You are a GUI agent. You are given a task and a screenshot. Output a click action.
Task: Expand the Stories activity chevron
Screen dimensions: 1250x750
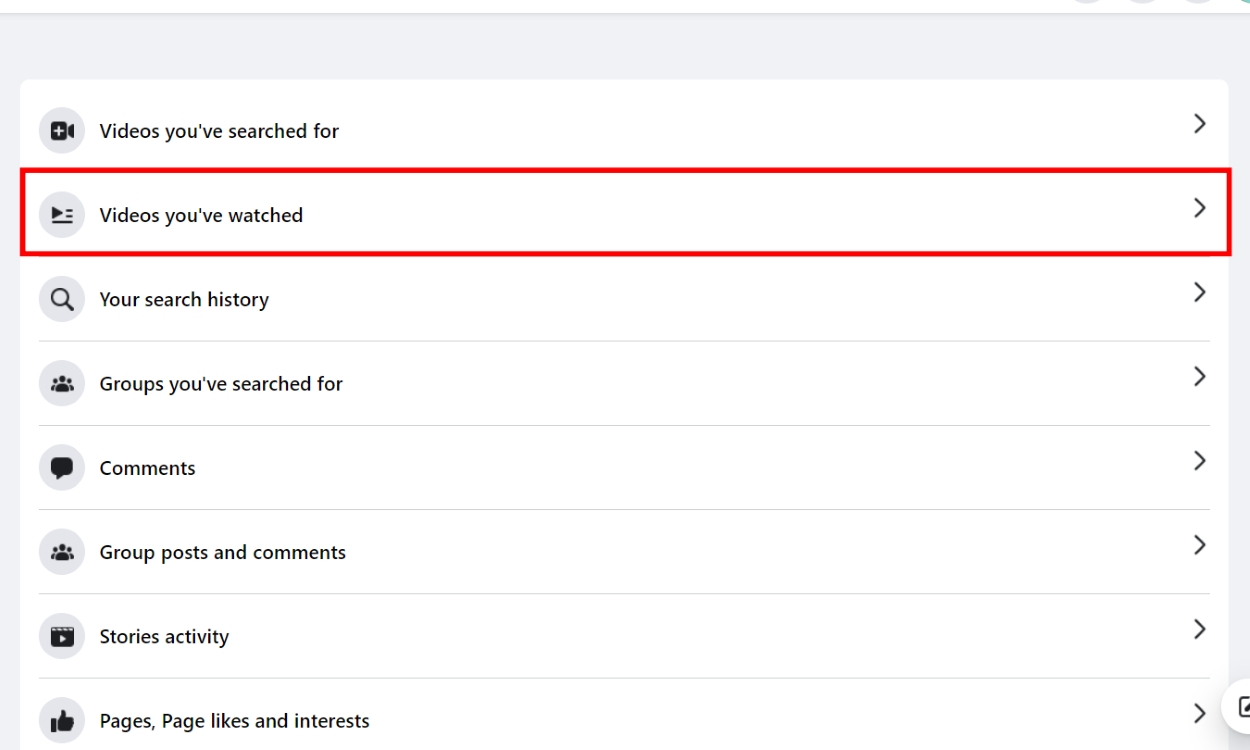1199,630
